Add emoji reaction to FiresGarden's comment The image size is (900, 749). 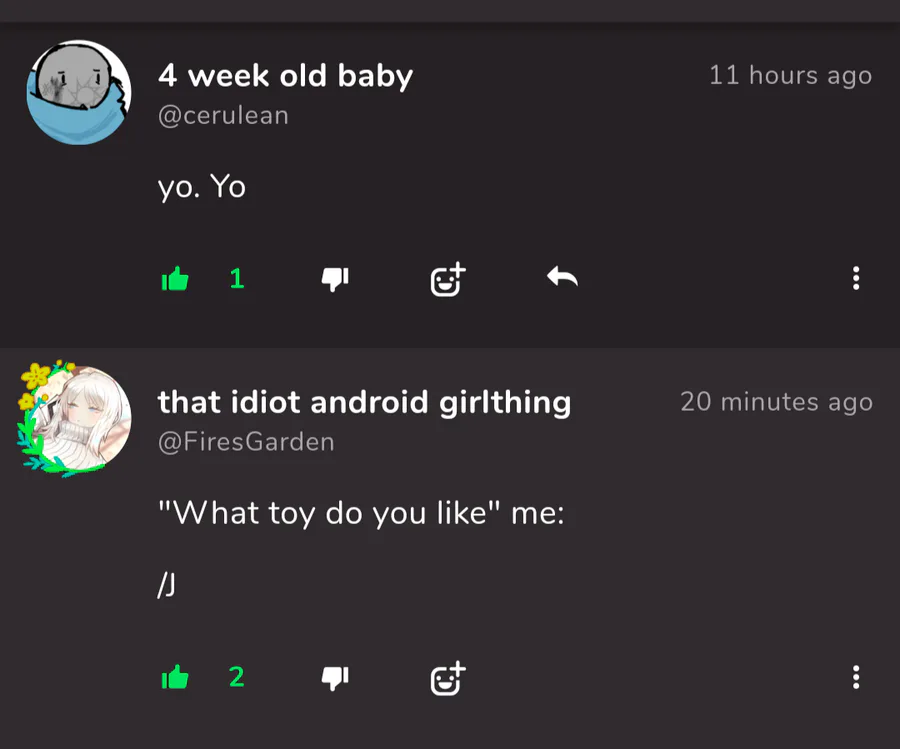pos(448,678)
